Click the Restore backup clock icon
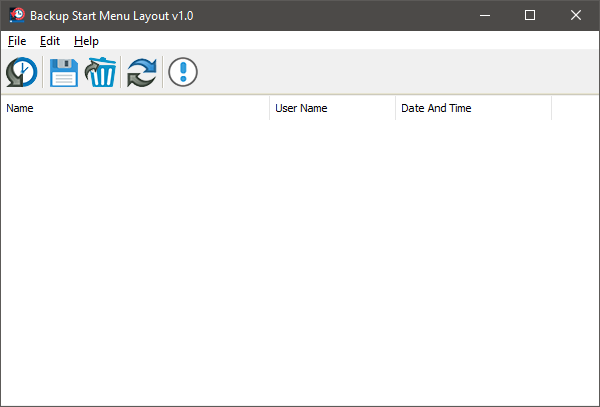Viewport: 600px width, 407px height. (x=22, y=72)
